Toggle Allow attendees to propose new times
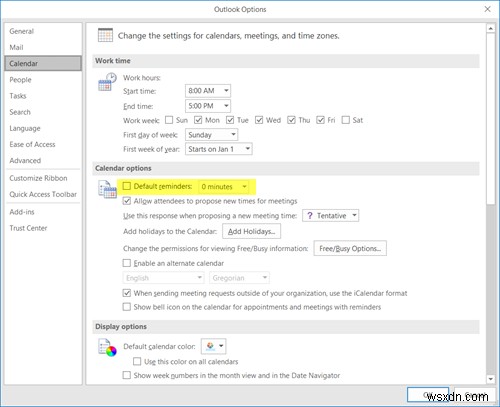 click(x=127, y=201)
